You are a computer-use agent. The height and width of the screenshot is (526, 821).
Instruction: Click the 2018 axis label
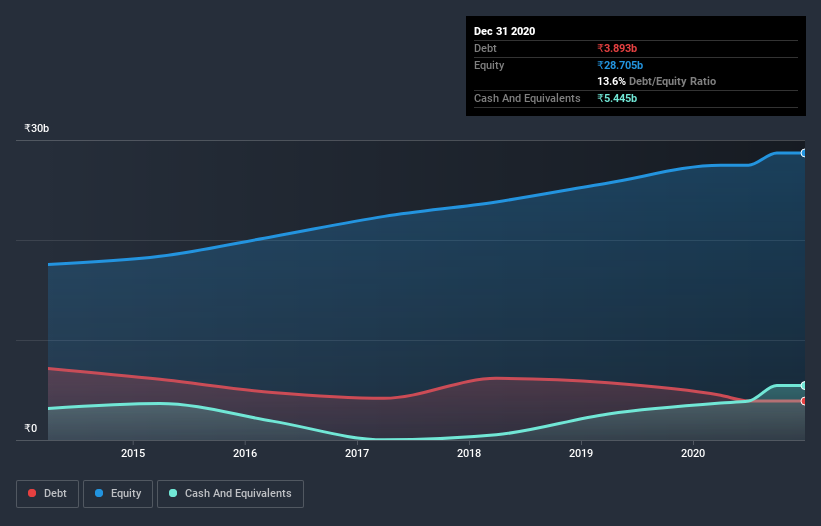click(469, 453)
